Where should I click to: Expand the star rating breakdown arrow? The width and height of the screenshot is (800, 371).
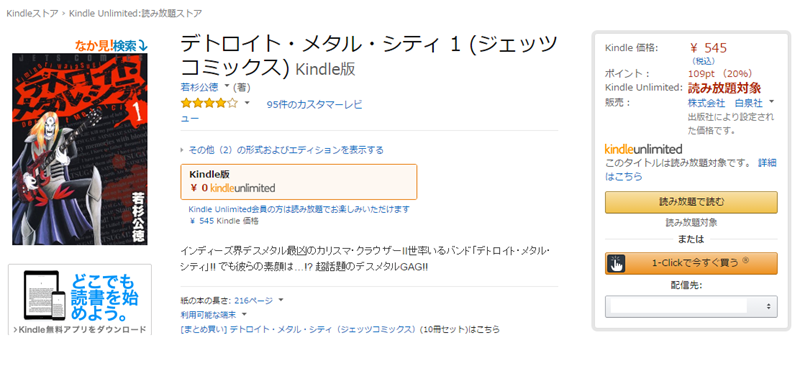(247, 104)
